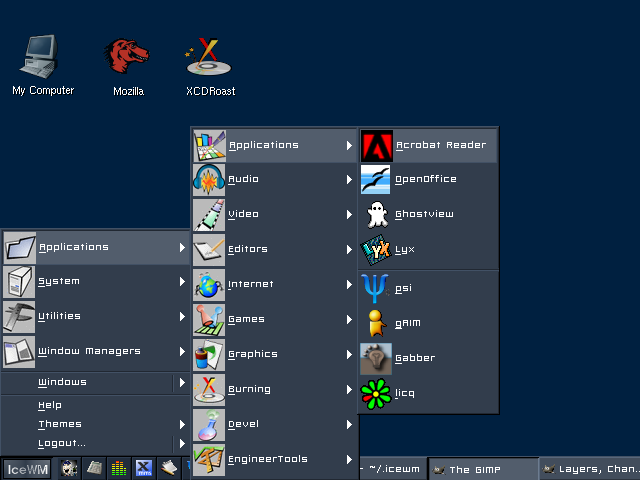Expand the Utilities submenu arrow
Screen dimensions: 640x480
coord(182,316)
